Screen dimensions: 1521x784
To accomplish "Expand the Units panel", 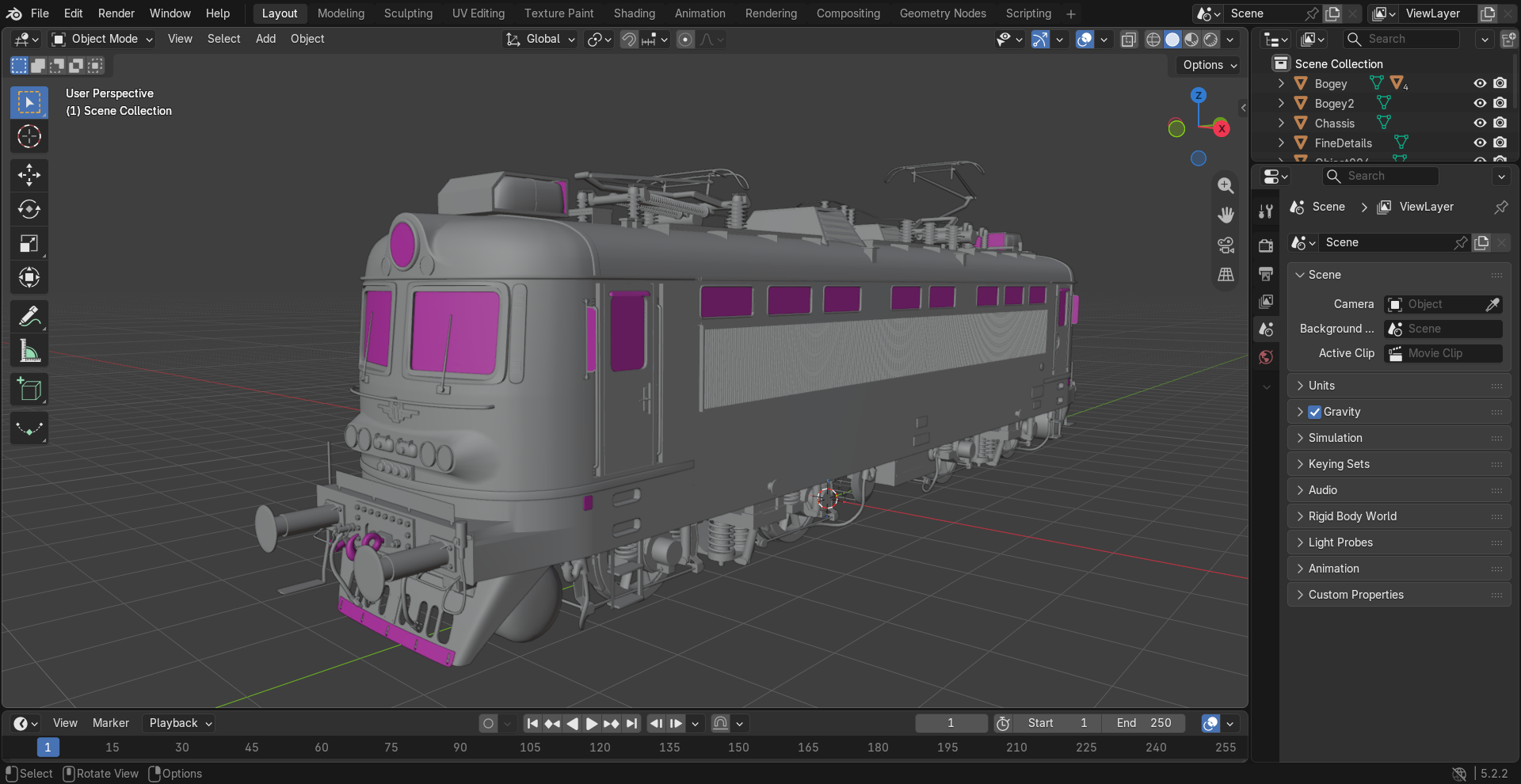I will pyautogui.click(x=1399, y=386).
